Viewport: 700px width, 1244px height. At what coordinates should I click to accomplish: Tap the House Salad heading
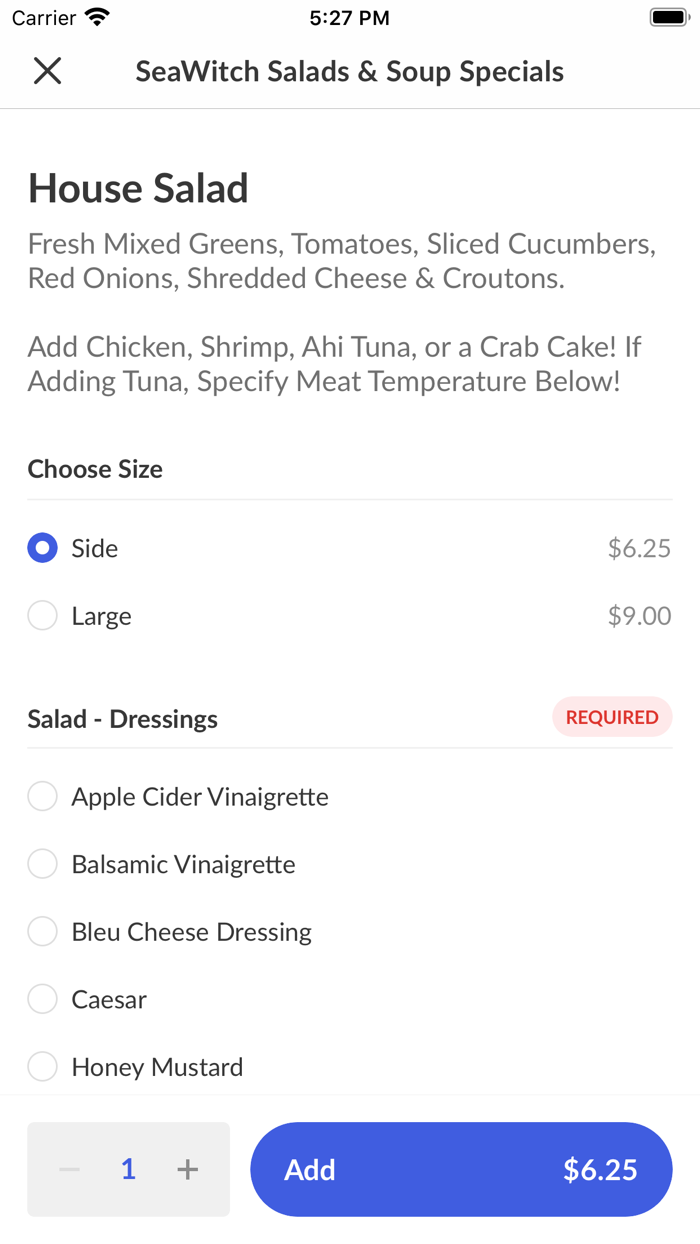point(139,188)
